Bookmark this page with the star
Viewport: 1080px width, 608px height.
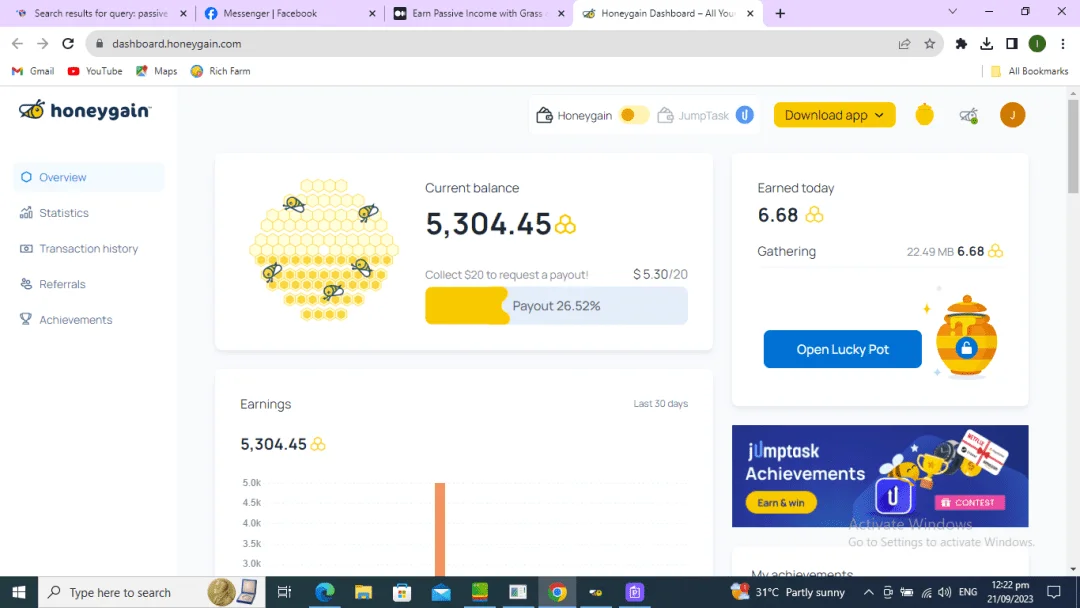pos(930,43)
